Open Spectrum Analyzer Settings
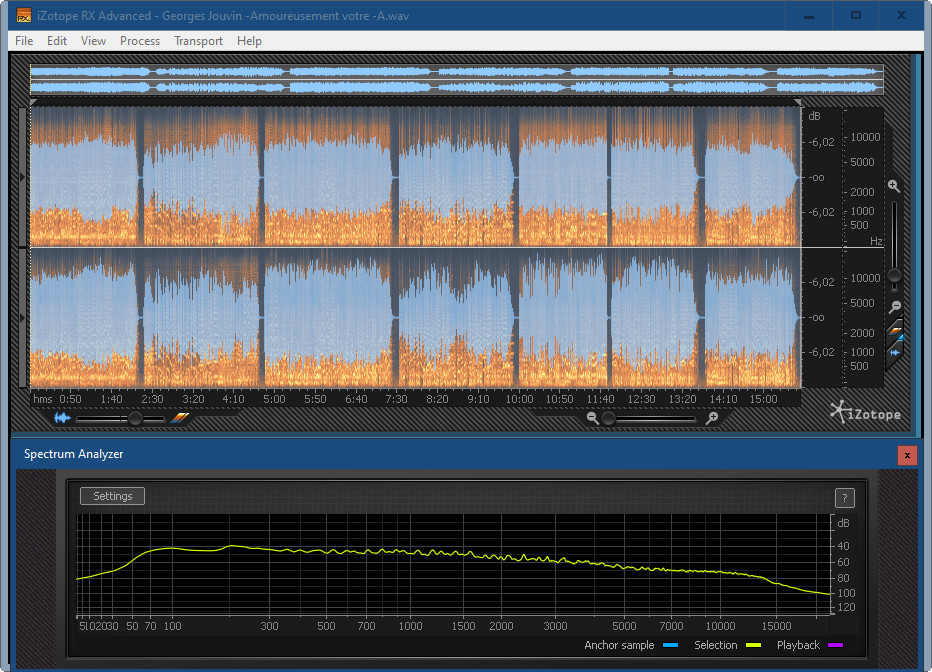This screenshot has height=672, width=932. [x=112, y=496]
